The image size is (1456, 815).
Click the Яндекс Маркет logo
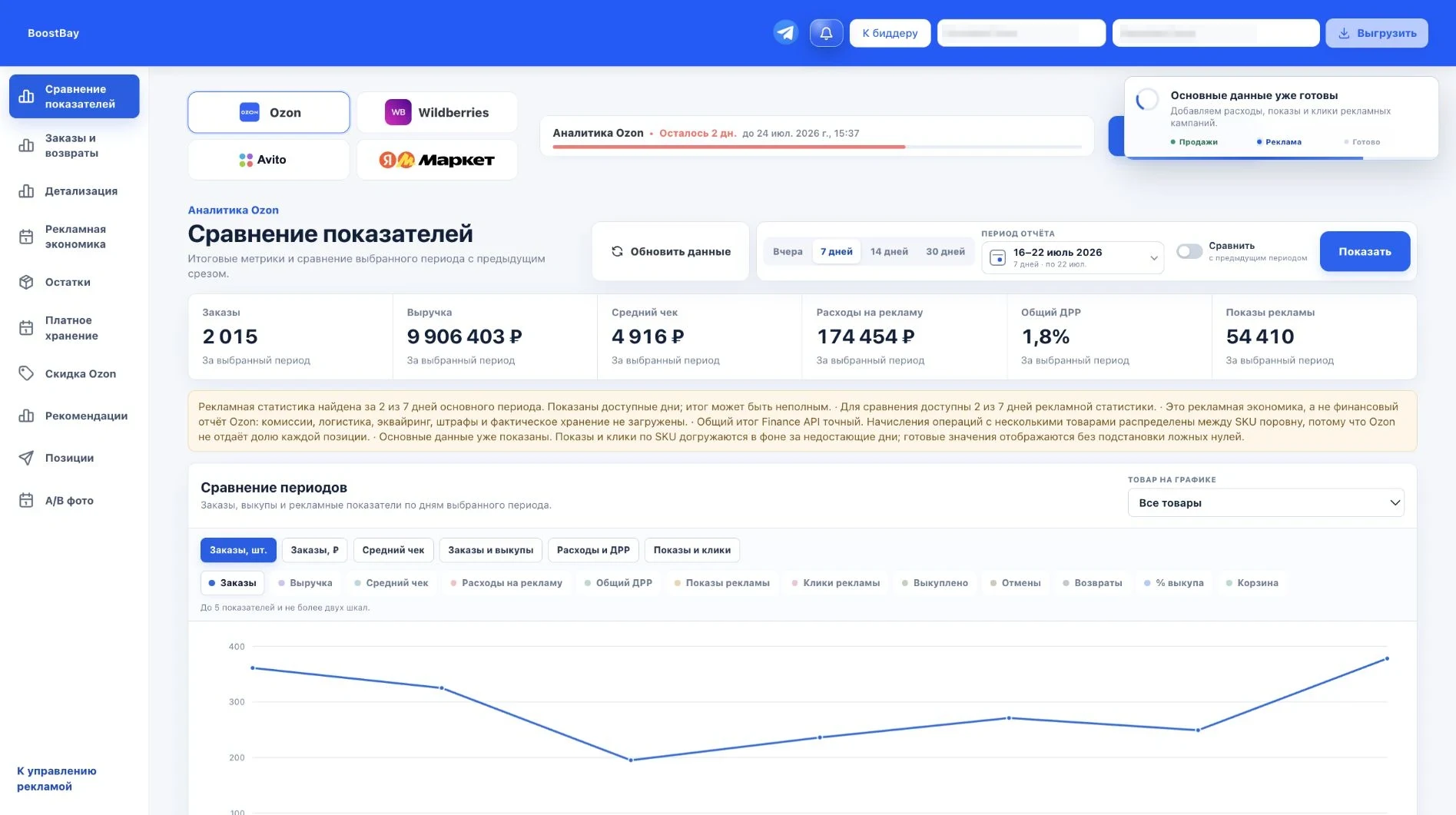[436, 160]
